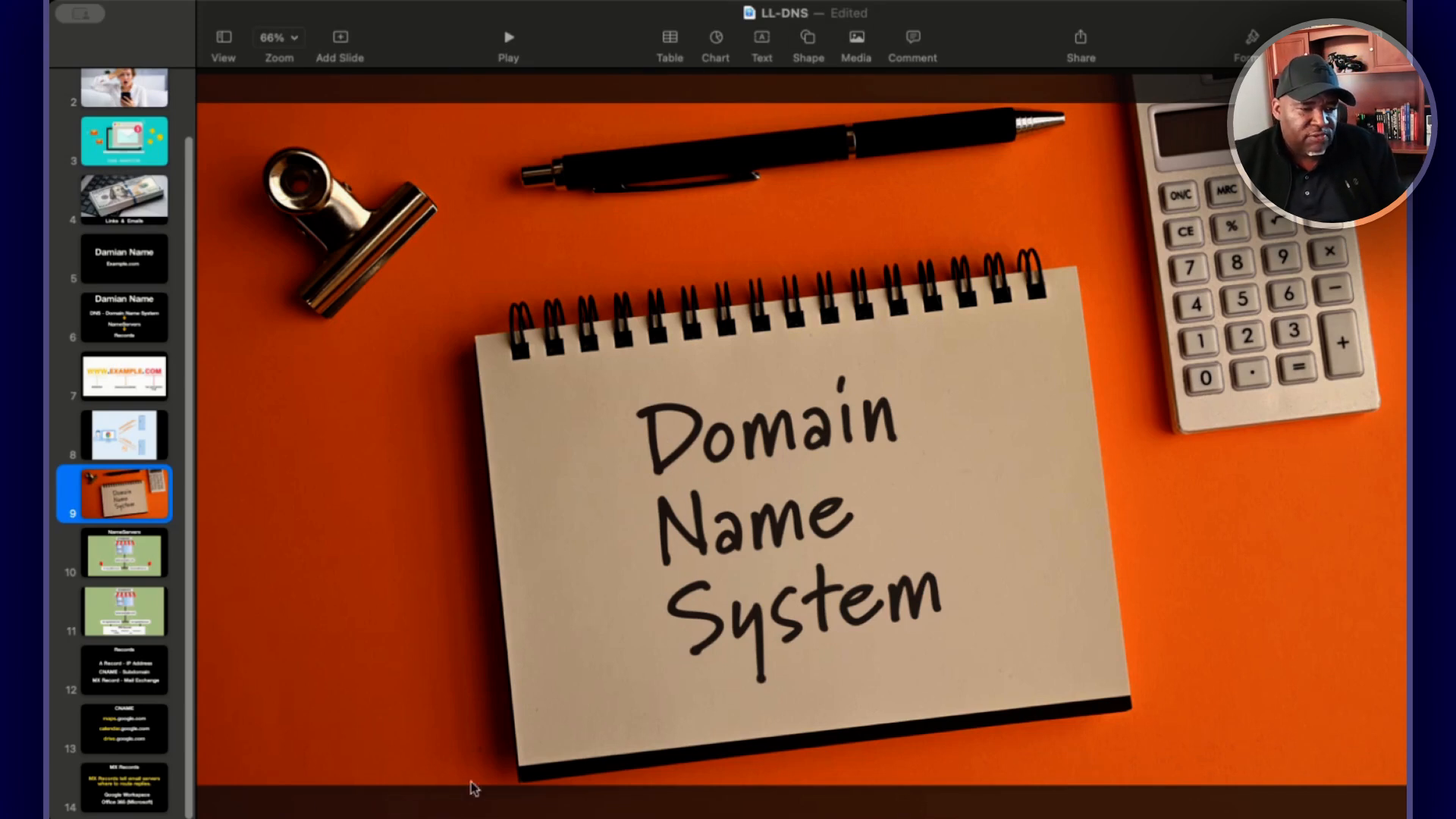Select slide 10 NameServers thumbnail
The height and width of the screenshot is (819, 1456).
click(x=124, y=552)
